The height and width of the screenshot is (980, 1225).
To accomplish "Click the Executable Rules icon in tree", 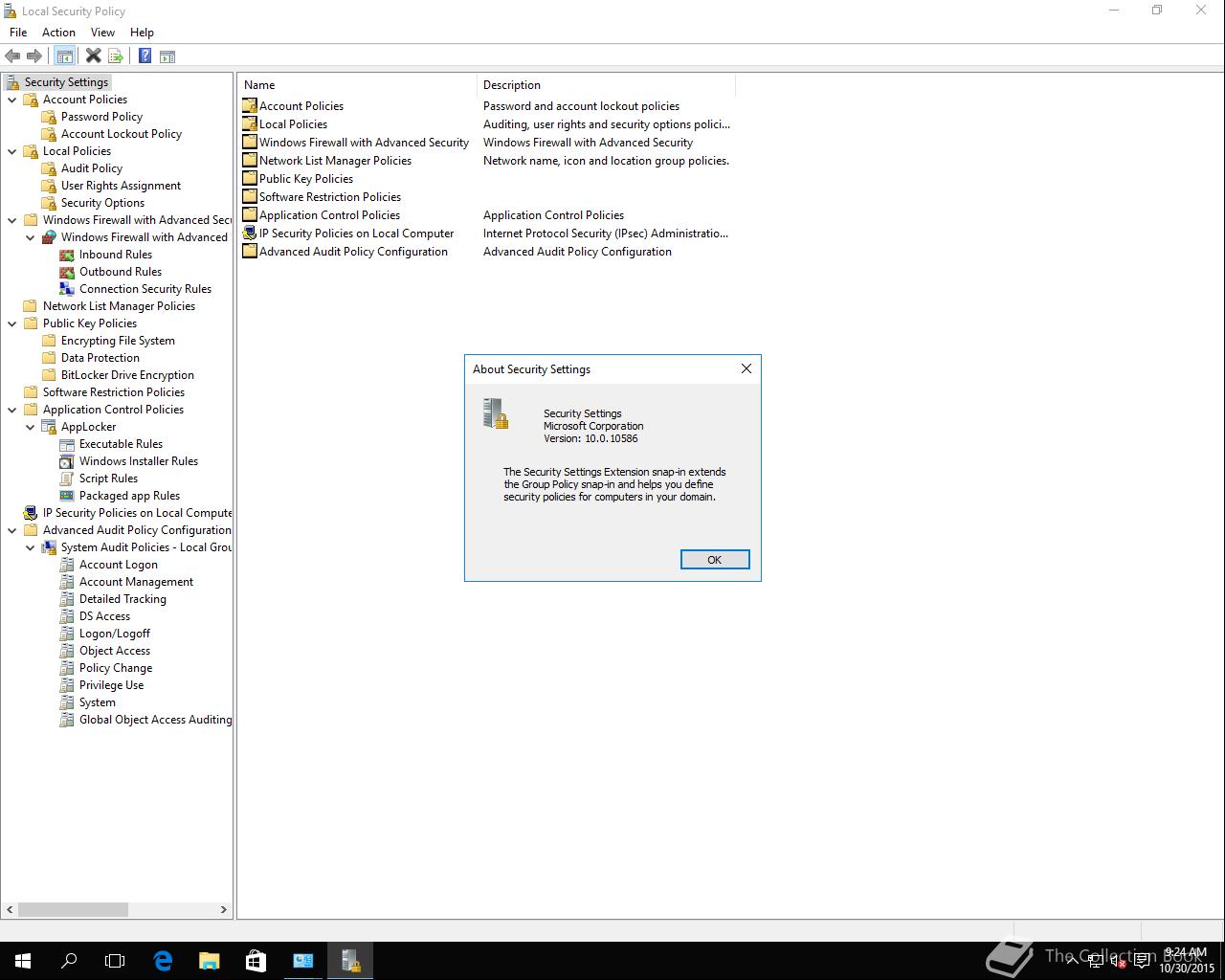I will [x=67, y=444].
